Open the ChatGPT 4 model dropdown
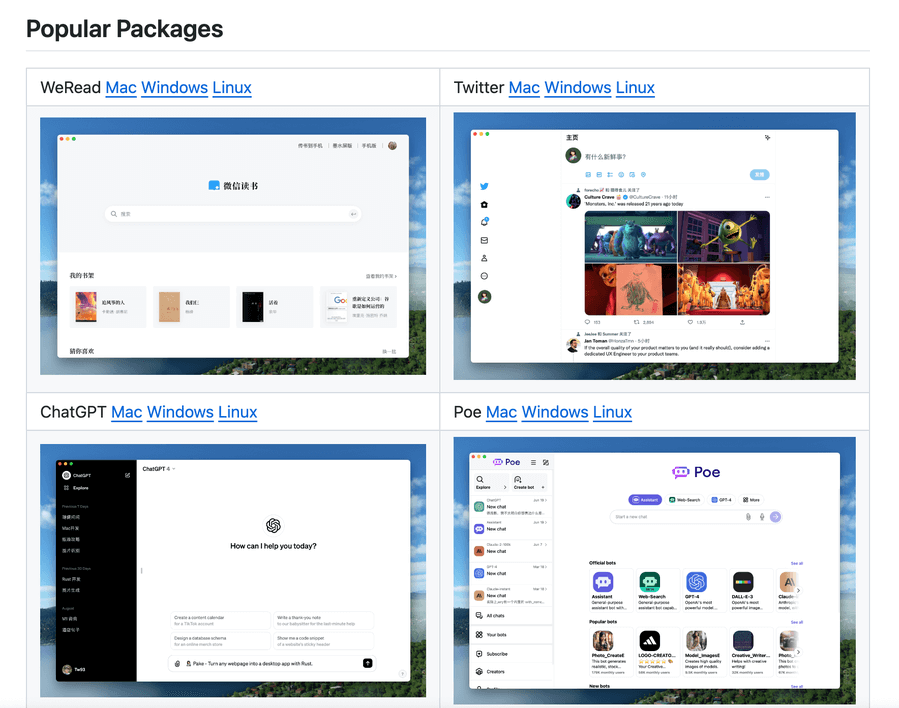 click(159, 469)
